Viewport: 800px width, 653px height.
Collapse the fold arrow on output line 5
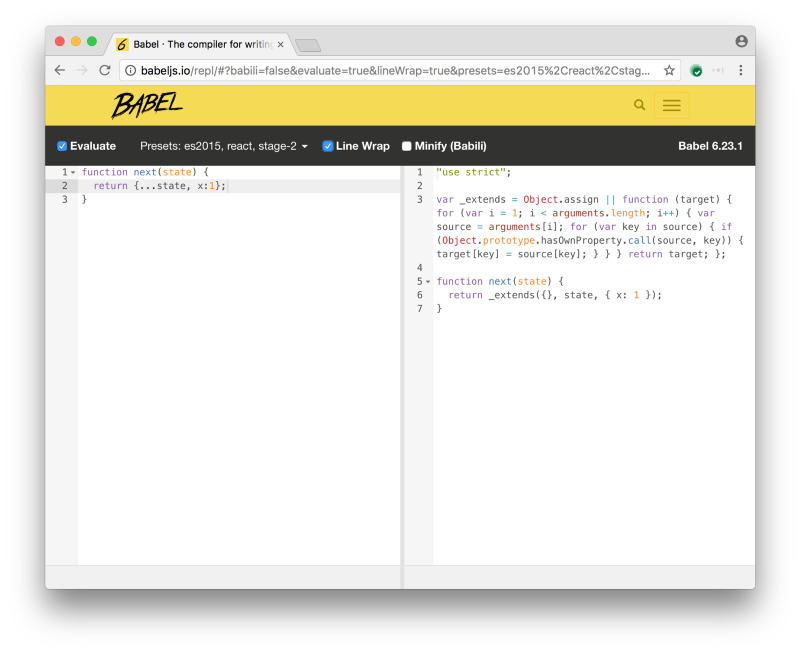coord(428,282)
